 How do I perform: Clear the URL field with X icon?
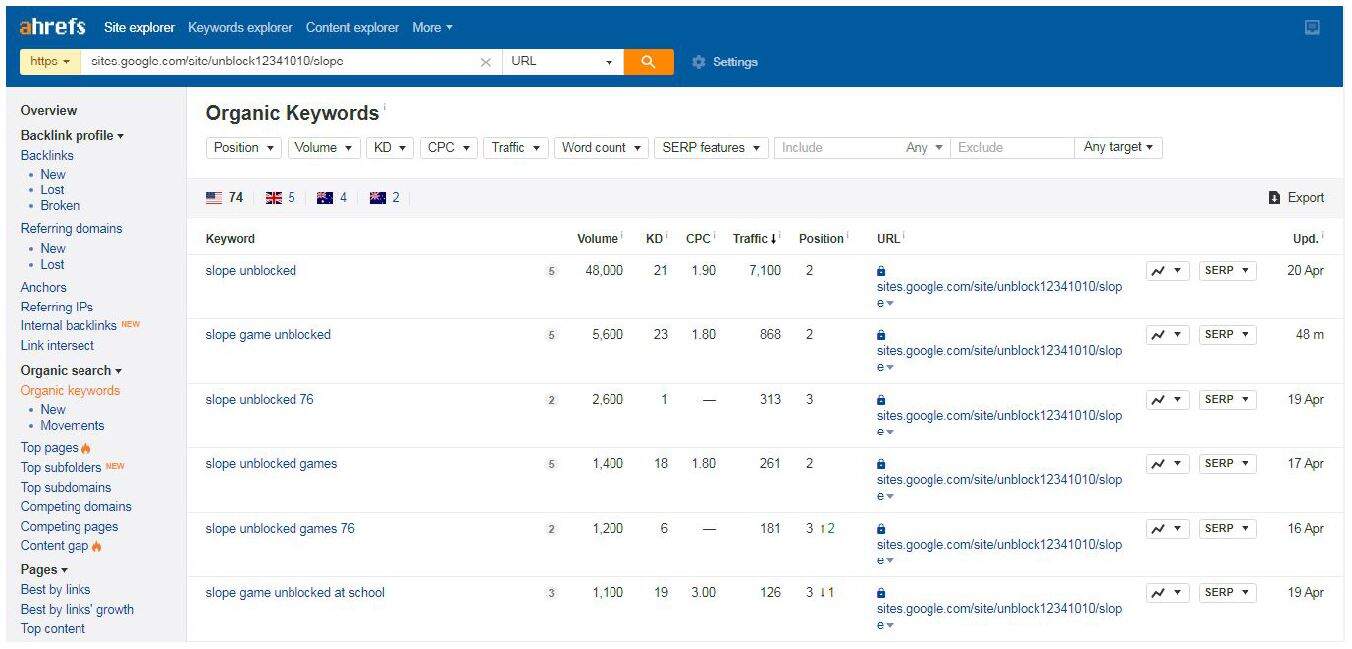click(x=486, y=62)
